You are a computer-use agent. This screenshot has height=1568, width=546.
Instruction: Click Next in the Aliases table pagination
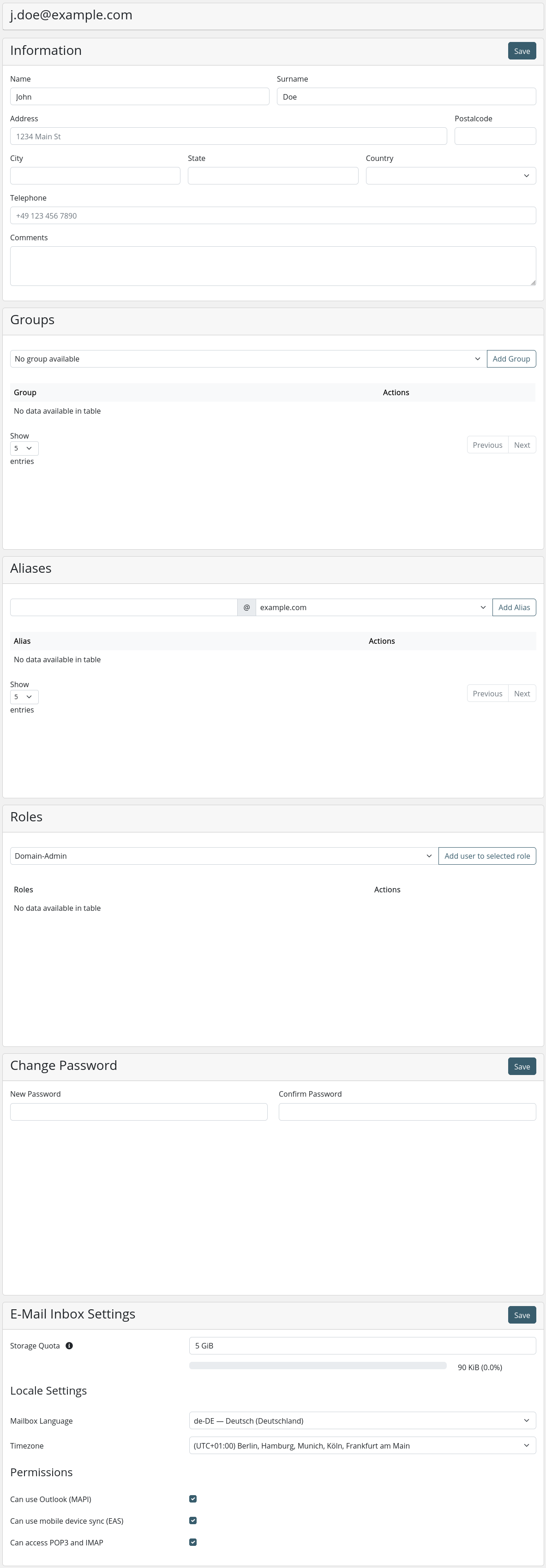[522, 693]
